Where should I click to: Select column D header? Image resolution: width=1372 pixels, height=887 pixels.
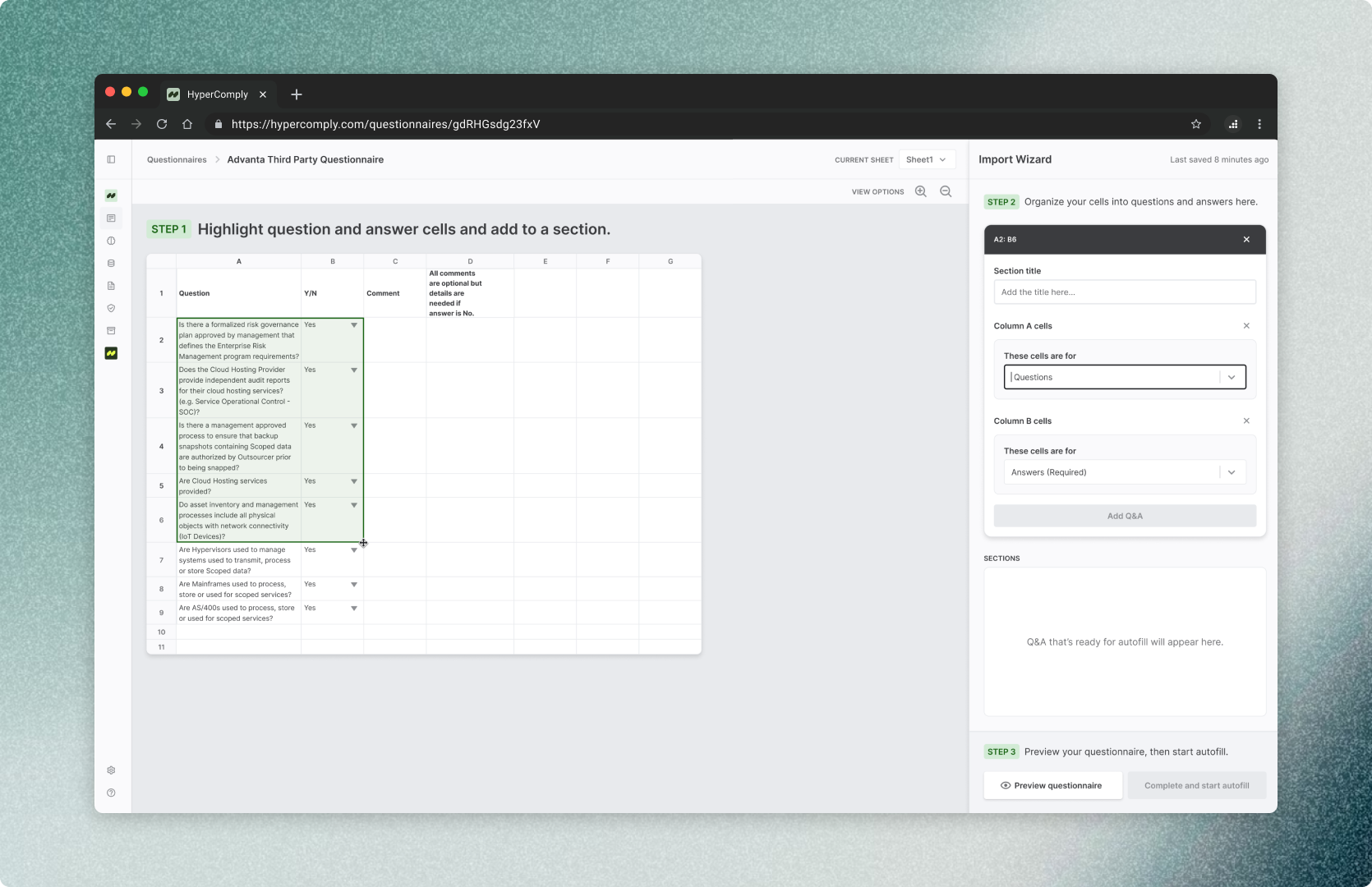pos(470,261)
